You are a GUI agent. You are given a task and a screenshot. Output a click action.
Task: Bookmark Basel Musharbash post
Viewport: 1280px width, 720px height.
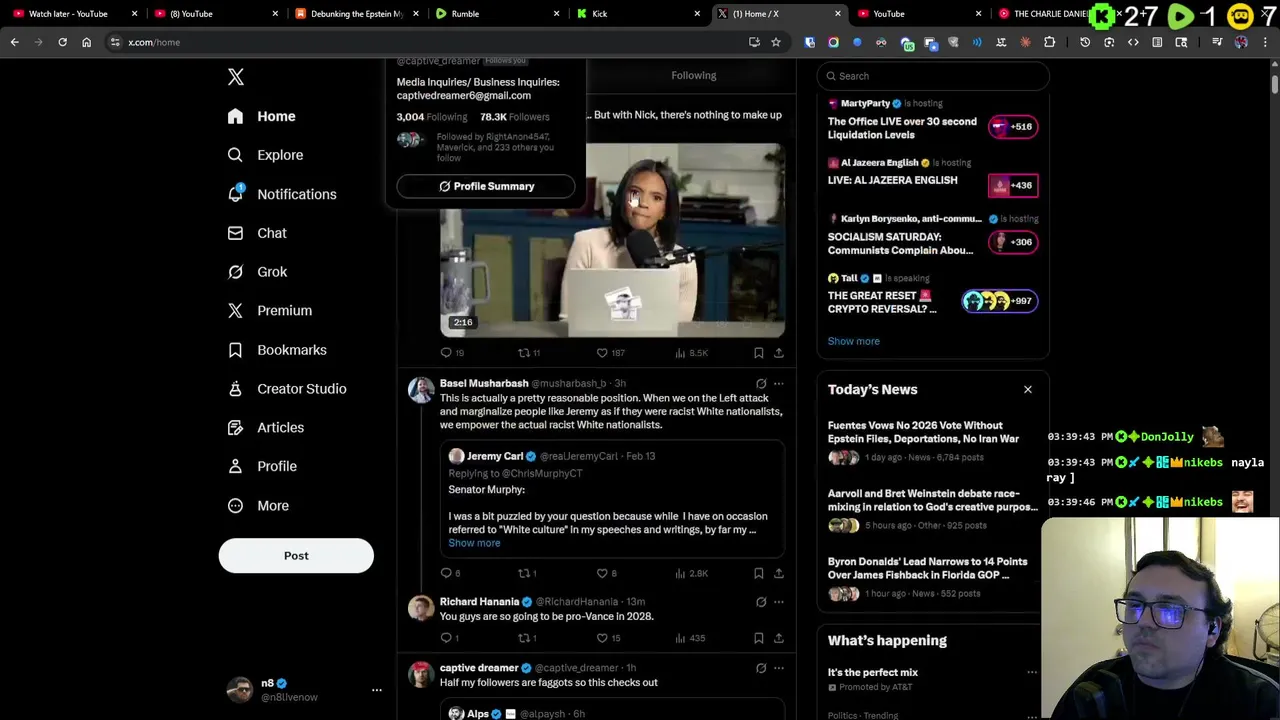tap(759, 573)
